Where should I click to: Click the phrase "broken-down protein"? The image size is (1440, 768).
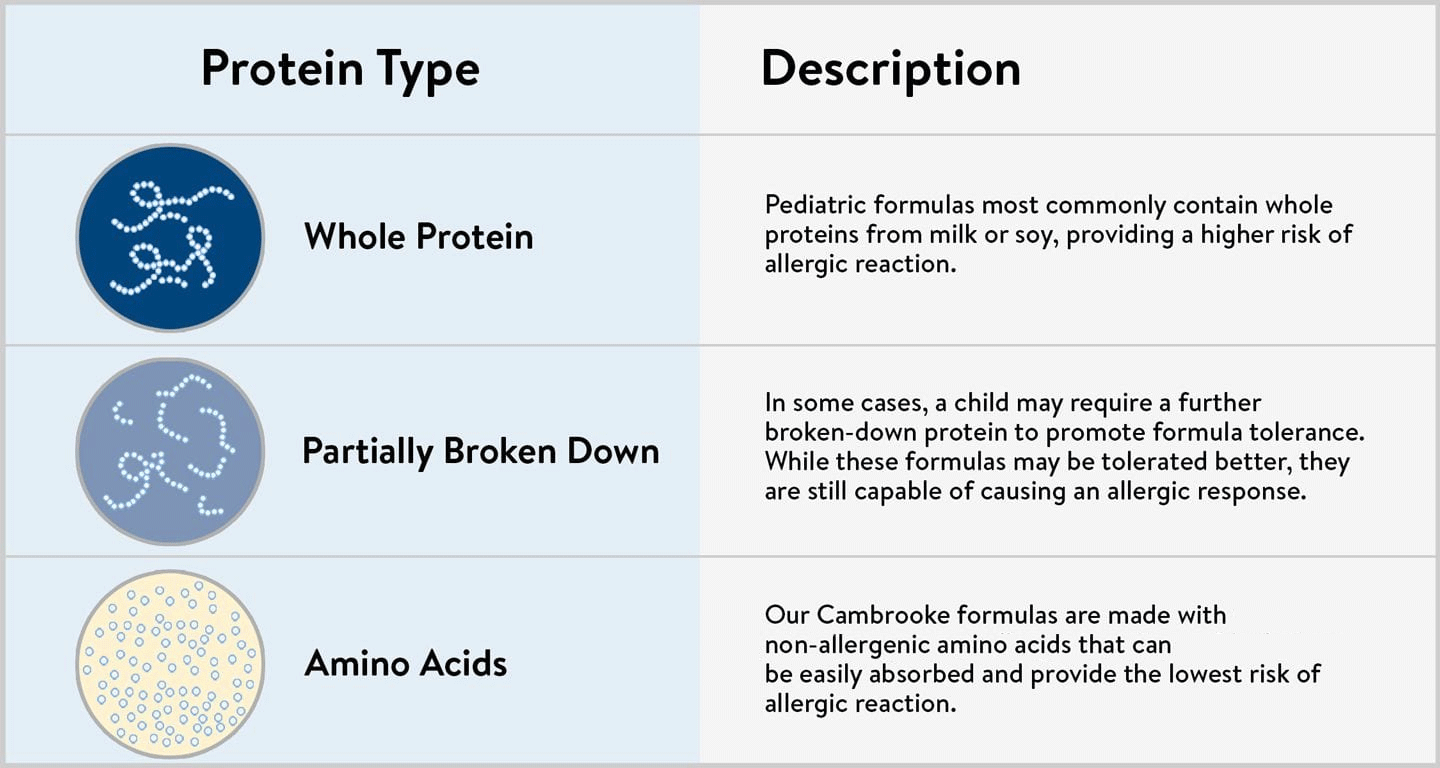(x=892, y=433)
